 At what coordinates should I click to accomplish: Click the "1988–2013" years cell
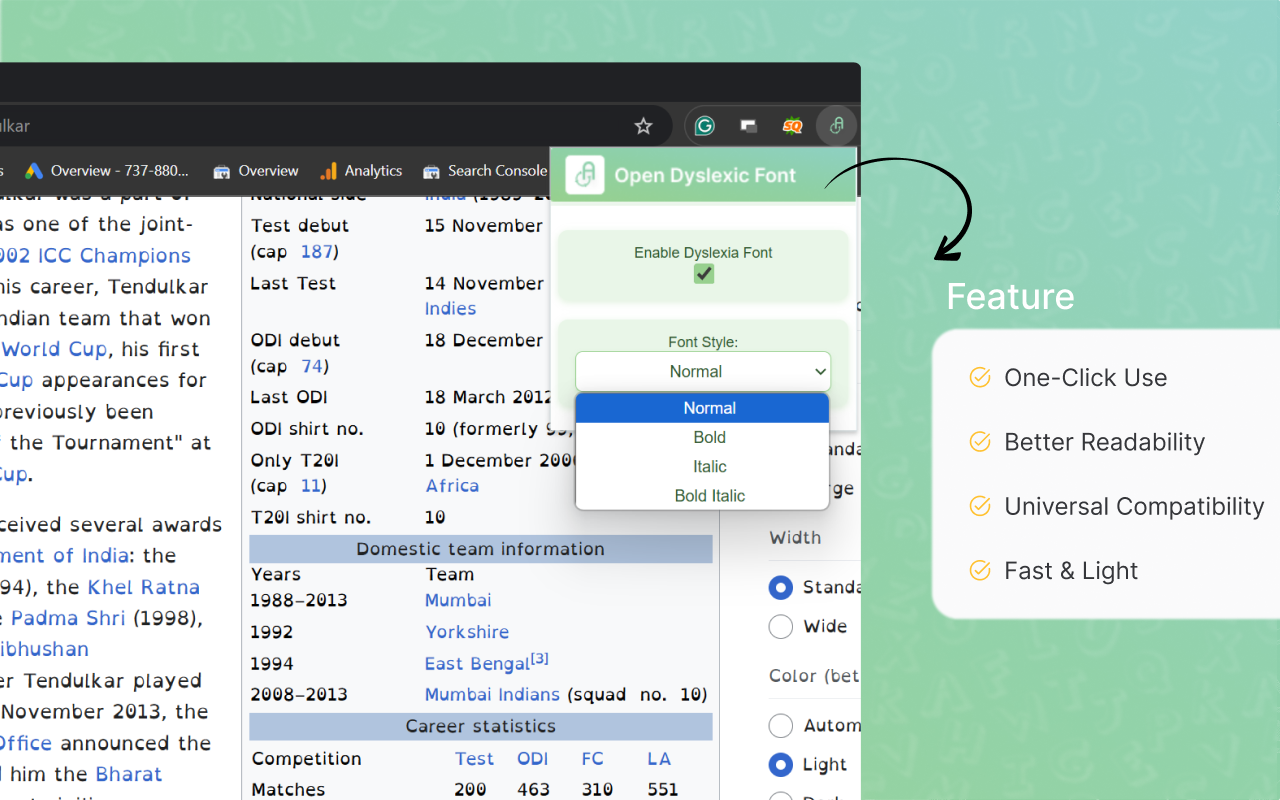[x=299, y=600]
